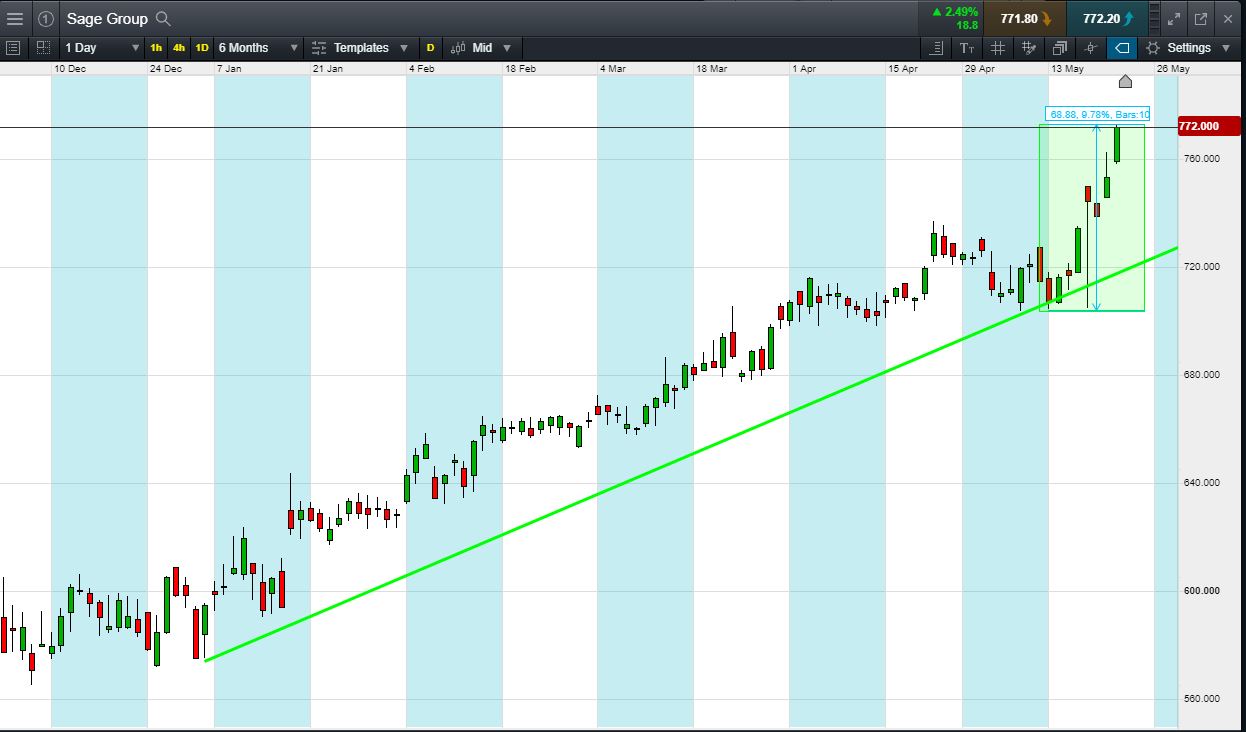Toggle the highlighted price label icon

(1122, 48)
